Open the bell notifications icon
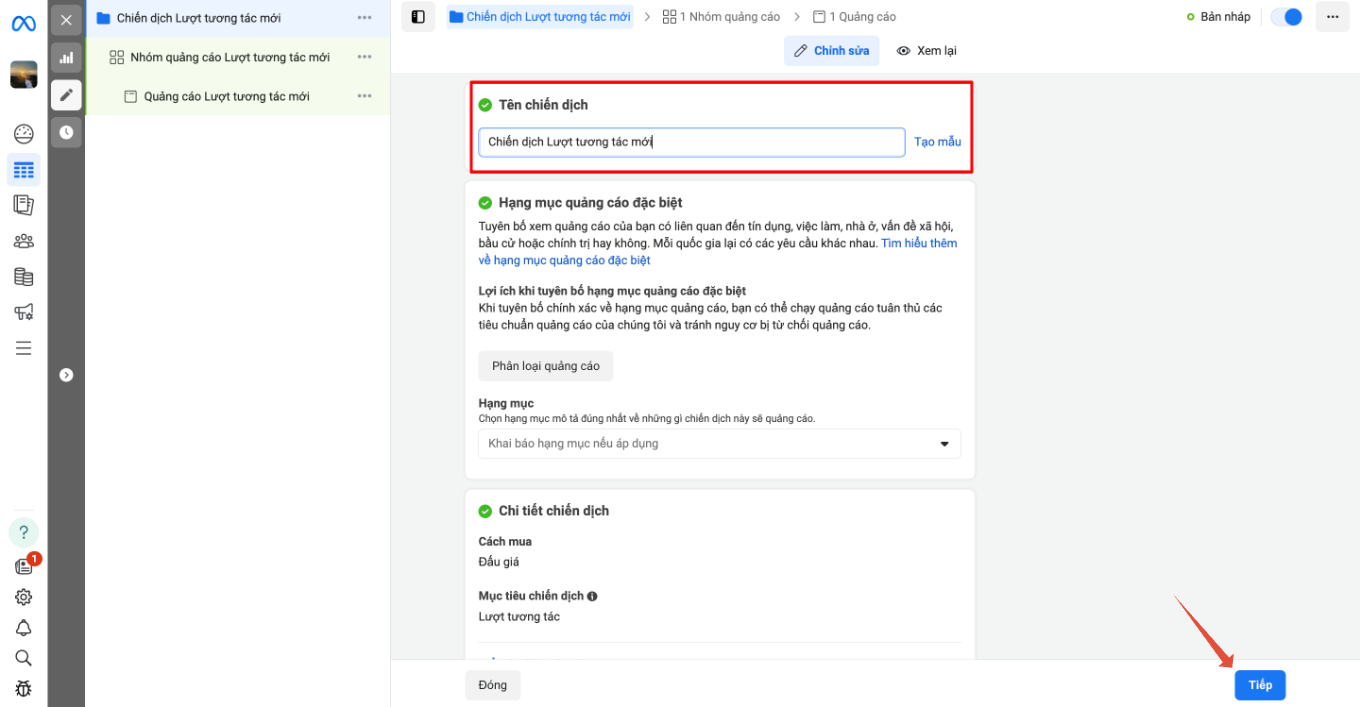This screenshot has height=707, width=1360. coord(23,628)
